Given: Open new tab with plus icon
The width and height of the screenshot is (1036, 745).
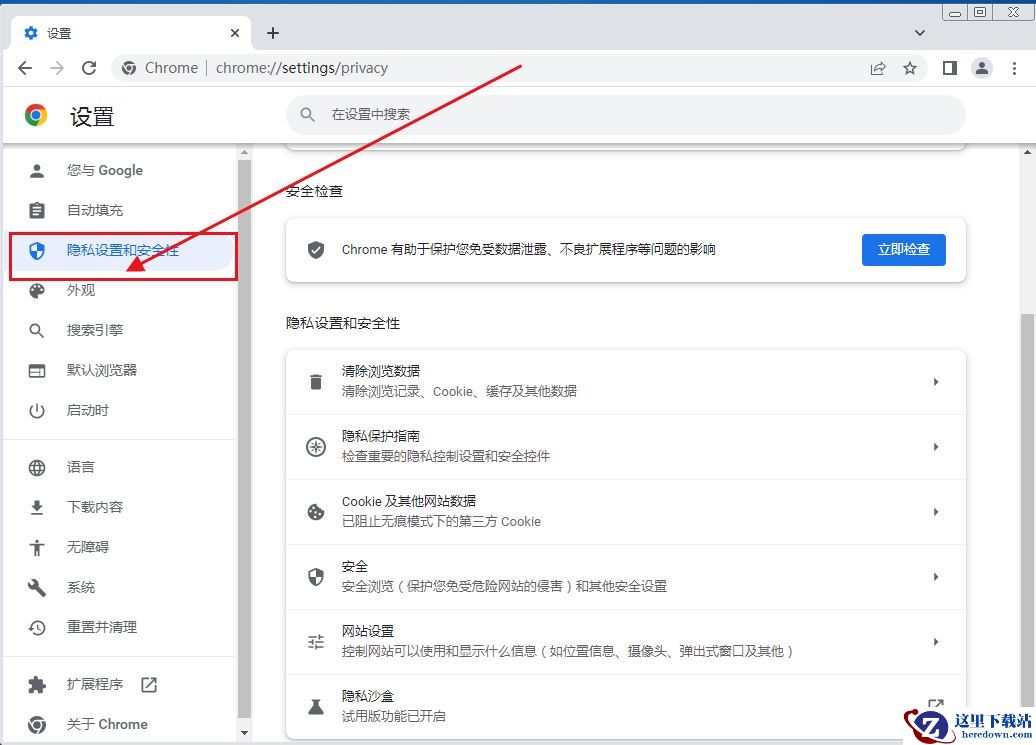Looking at the screenshot, I should tap(273, 33).
